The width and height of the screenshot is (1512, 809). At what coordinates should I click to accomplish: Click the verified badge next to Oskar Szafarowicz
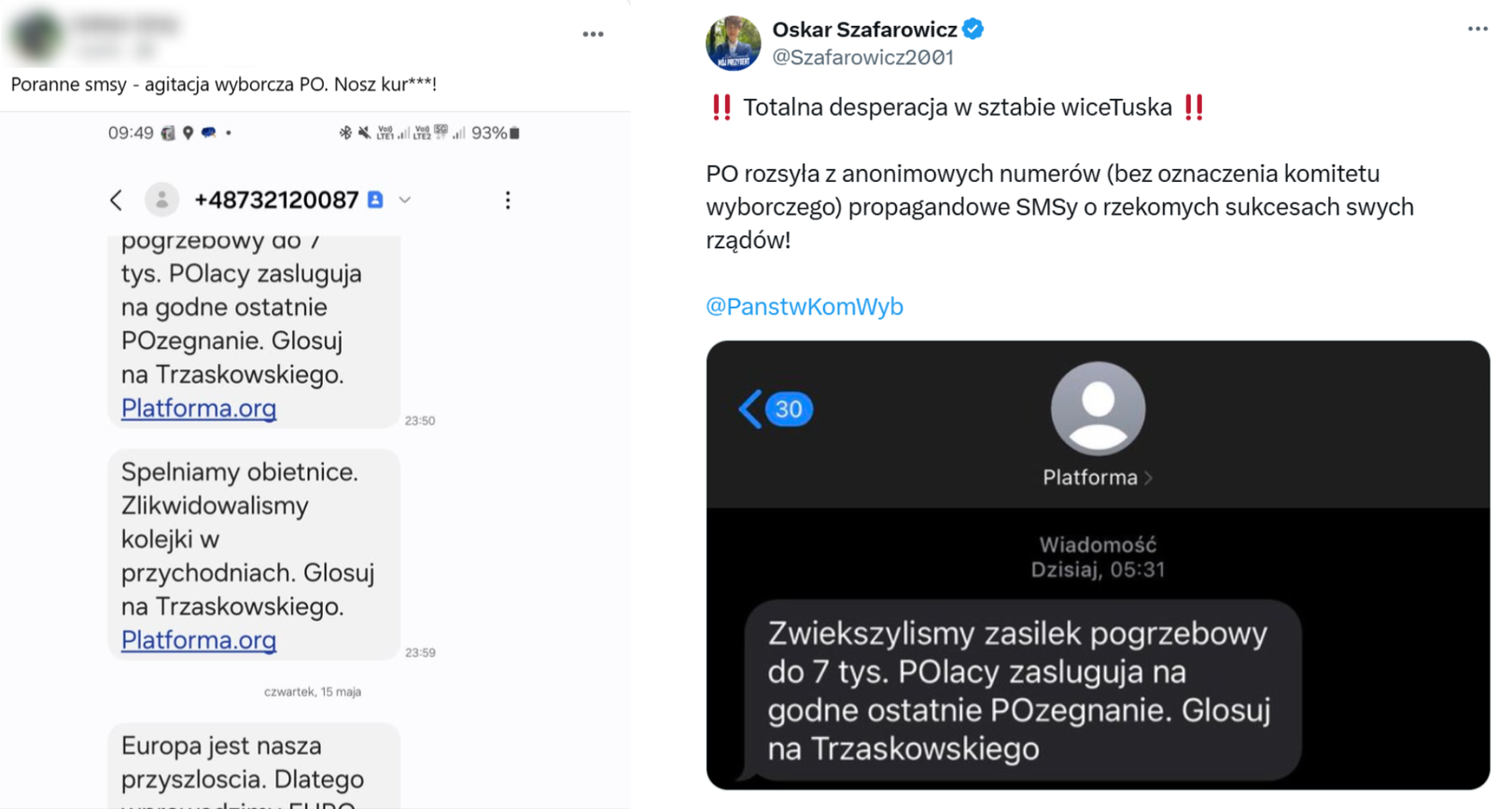tap(973, 29)
